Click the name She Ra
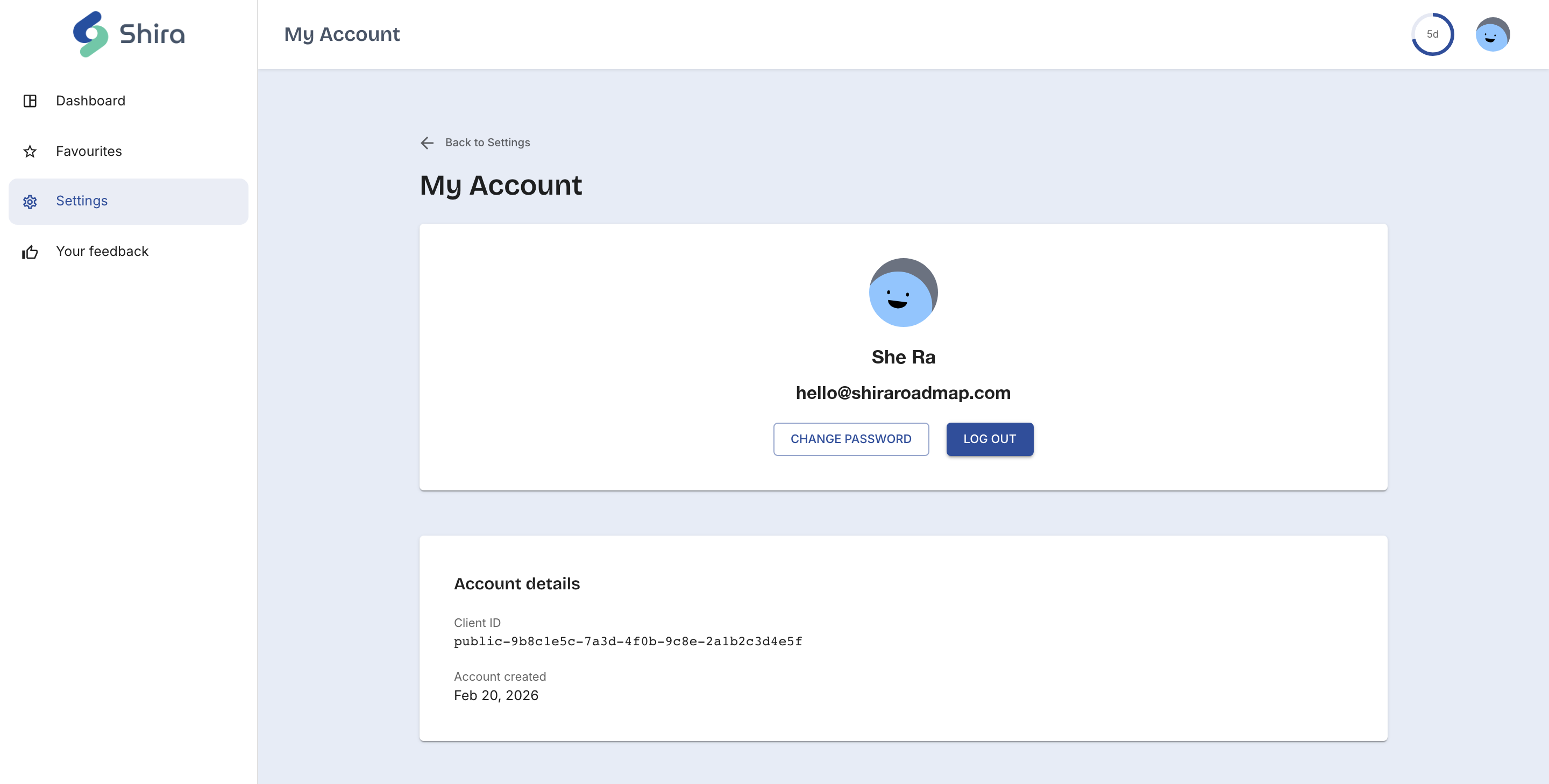Image resolution: width=1549 pixels, height=784 pixels. (x=903, y=357)
